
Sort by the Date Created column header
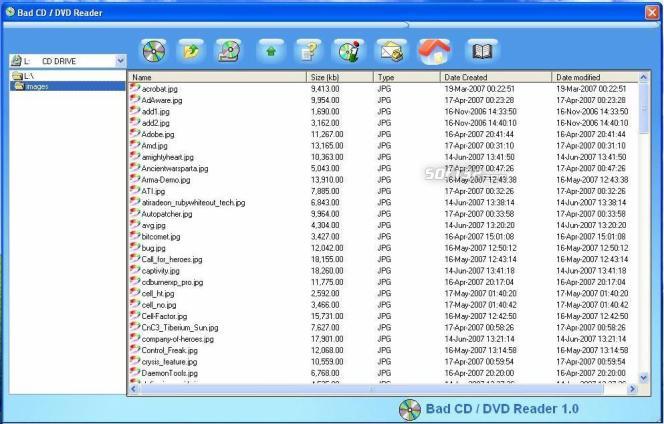pos(496,77)
